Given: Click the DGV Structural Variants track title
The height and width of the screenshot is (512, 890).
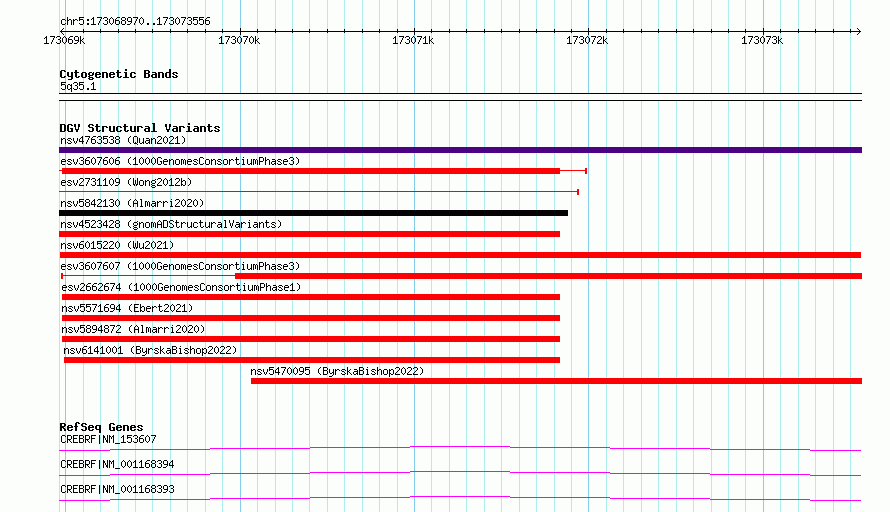Looking at the screenshot, I should pos(140,128).
